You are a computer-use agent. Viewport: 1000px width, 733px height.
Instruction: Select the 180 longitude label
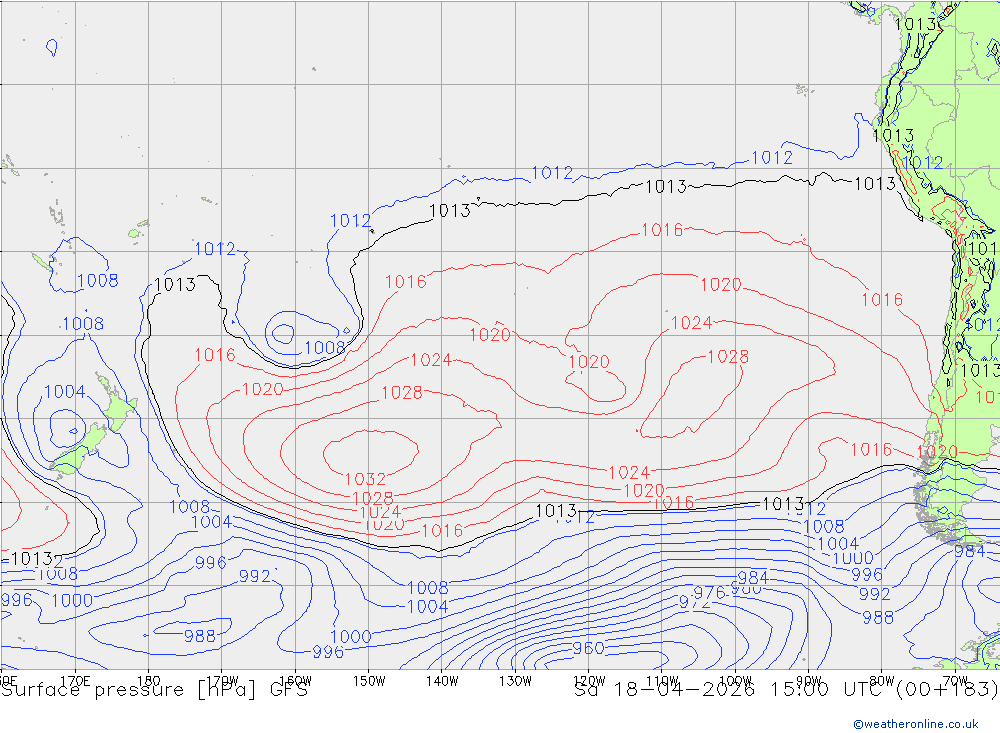[149, 681]
